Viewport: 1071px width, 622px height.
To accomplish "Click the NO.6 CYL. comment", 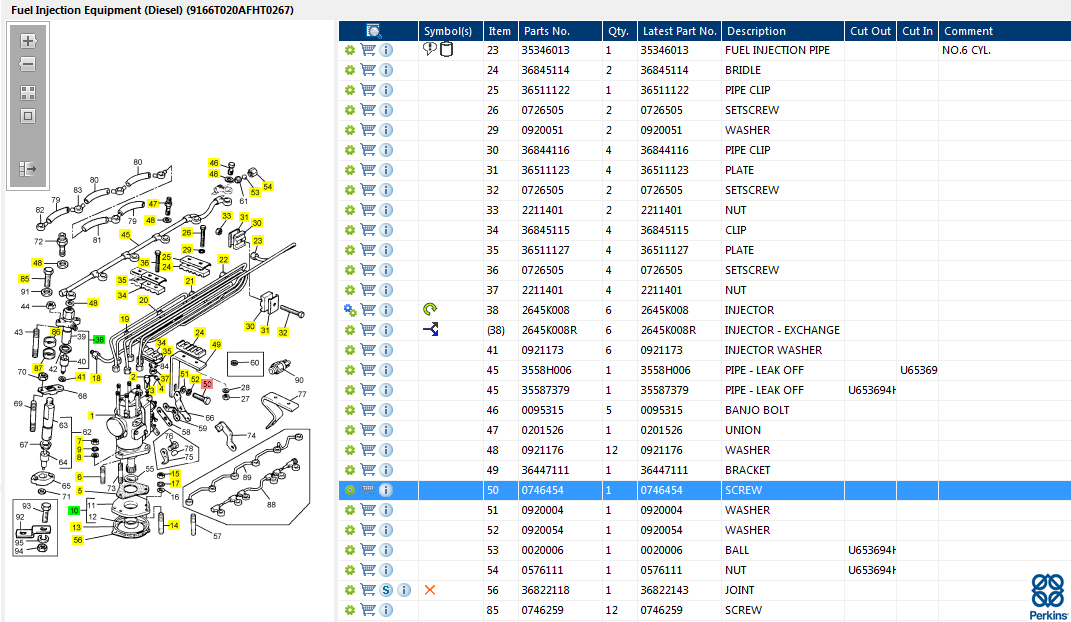I will click(x=966, y=50).
